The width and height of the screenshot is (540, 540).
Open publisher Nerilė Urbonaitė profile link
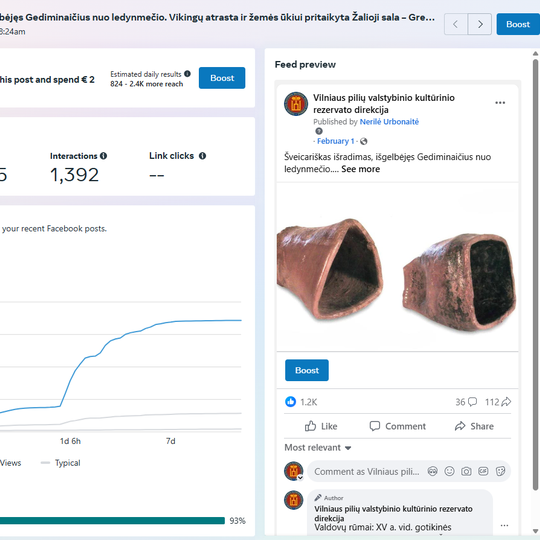389,122
